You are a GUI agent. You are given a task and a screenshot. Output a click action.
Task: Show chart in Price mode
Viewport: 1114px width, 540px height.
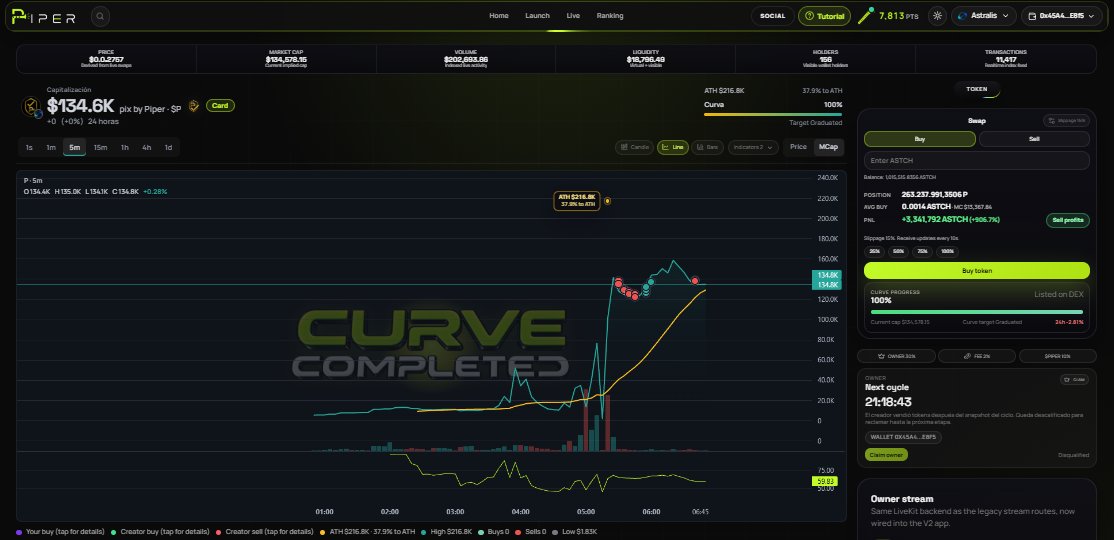[799, 147]
